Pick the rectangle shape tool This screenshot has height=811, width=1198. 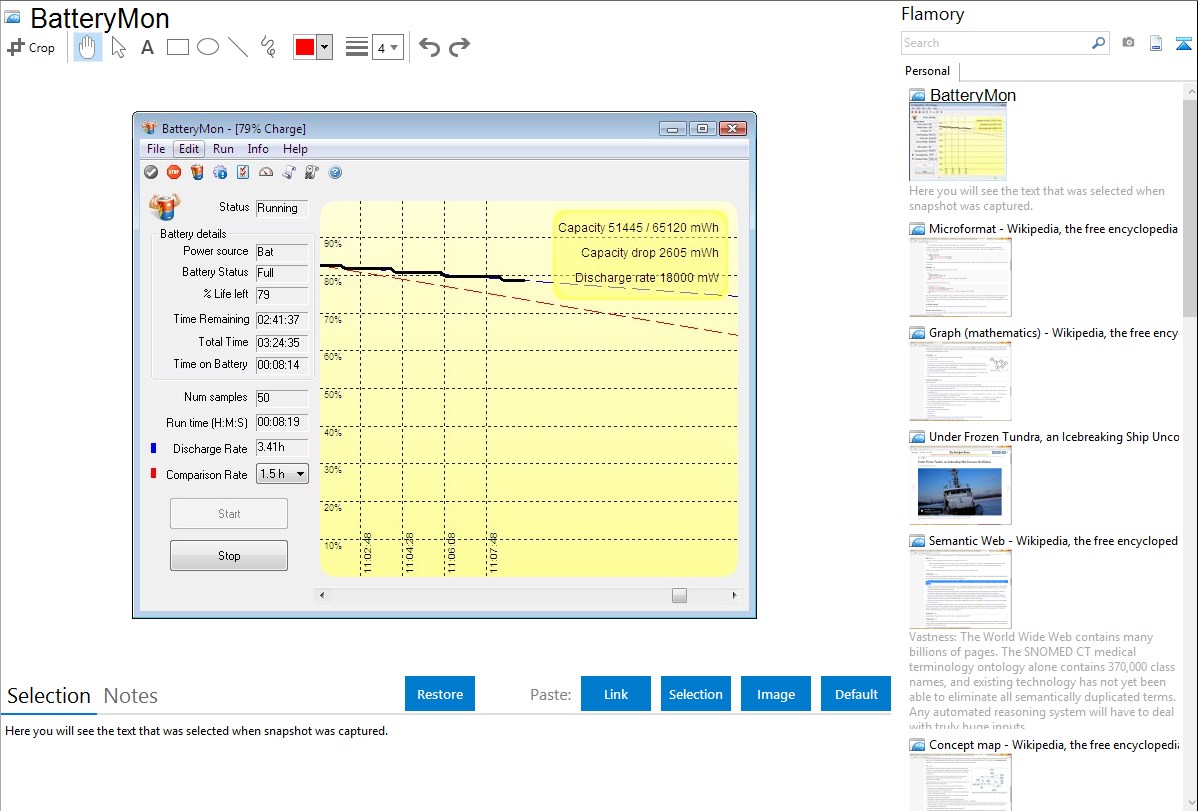tap(177, 47)
